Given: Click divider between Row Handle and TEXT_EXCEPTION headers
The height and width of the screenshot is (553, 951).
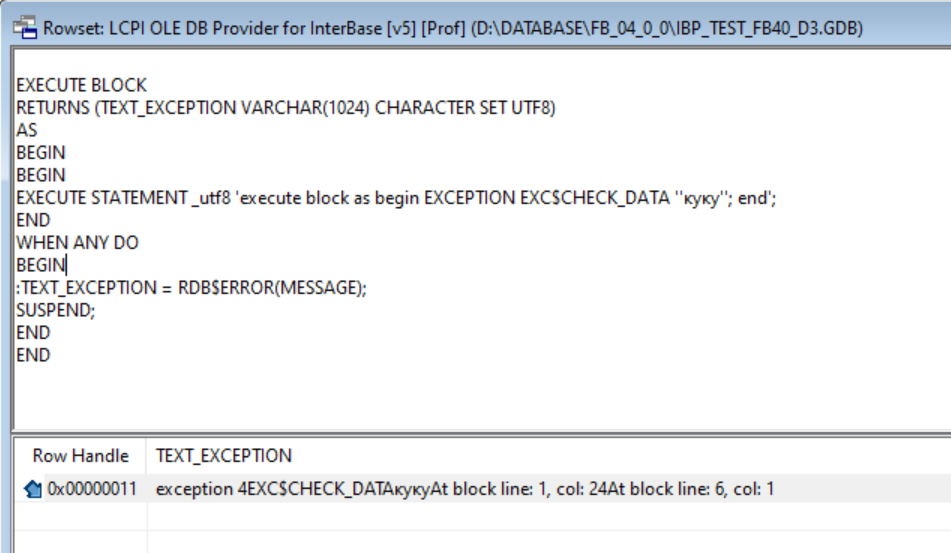Looking at the screenshot, I should (146, 456).
